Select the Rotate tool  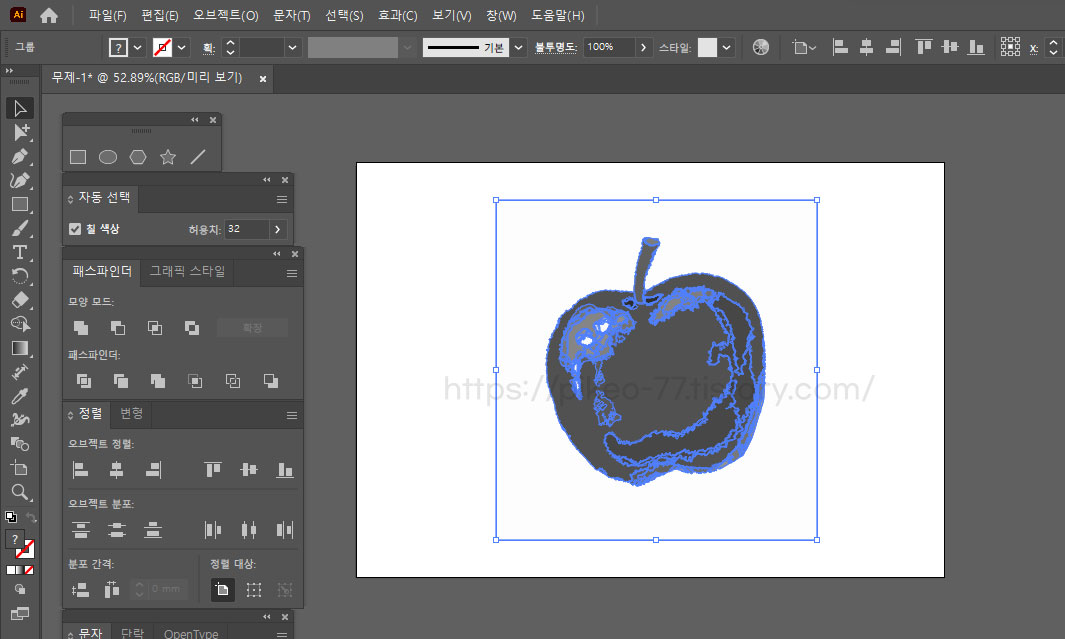20,276
